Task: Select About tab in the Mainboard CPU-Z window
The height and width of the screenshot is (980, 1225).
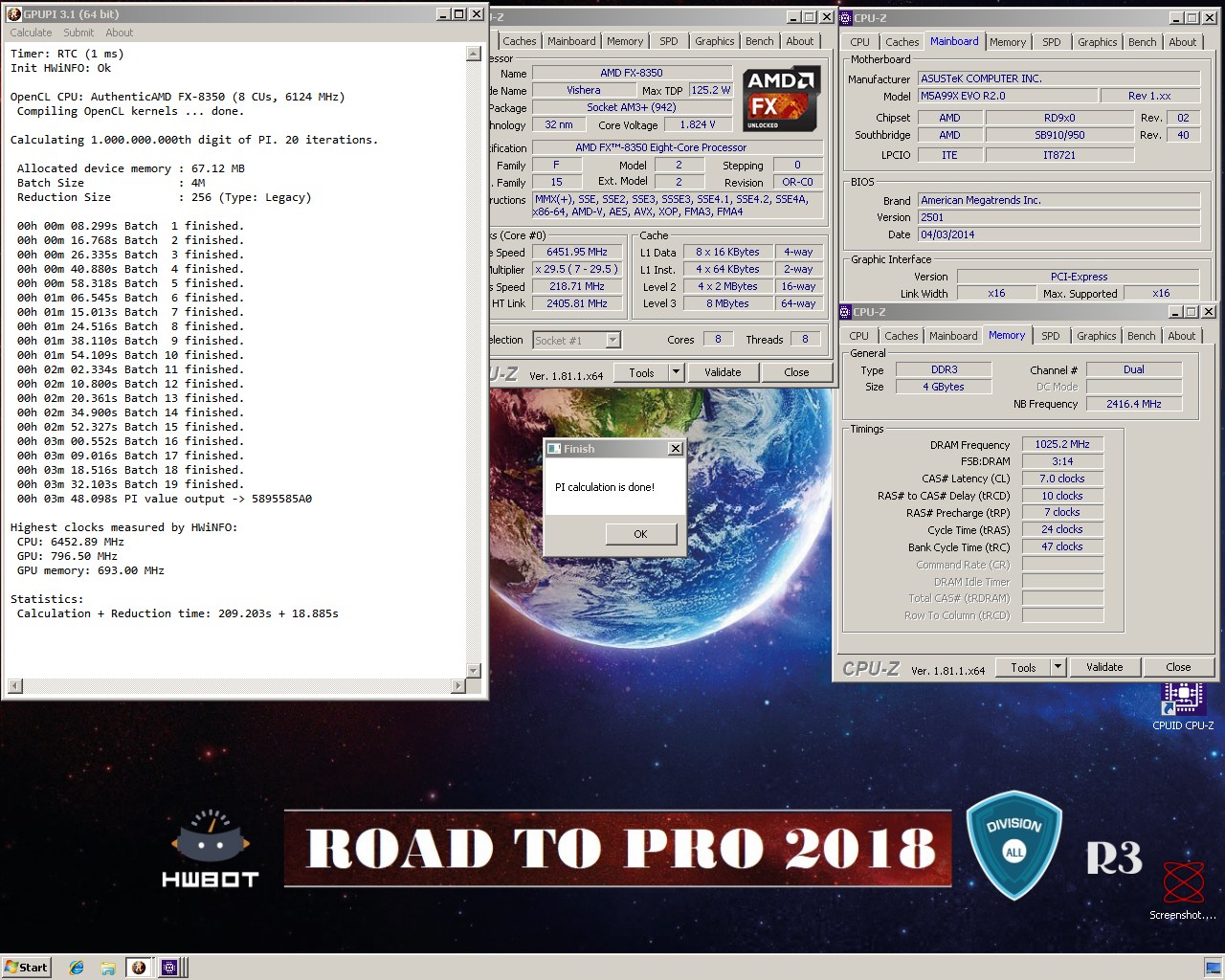Action: click(x=1183, y=42)
